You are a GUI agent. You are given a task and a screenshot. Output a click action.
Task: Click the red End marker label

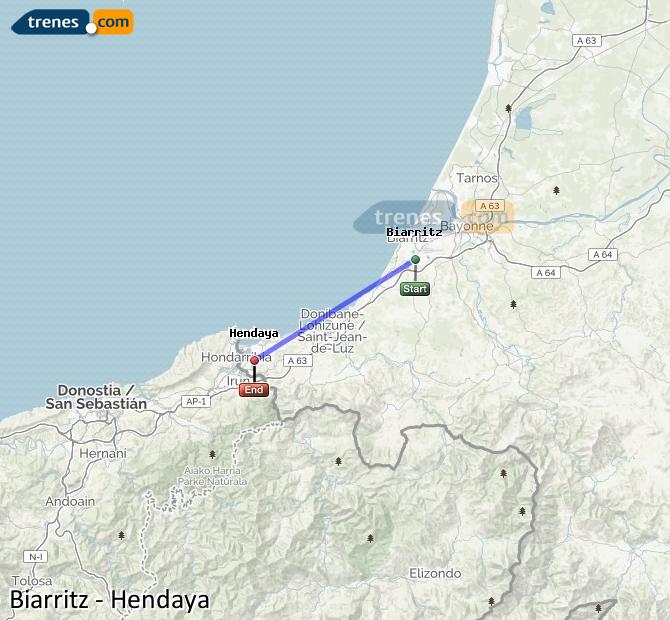254,390
